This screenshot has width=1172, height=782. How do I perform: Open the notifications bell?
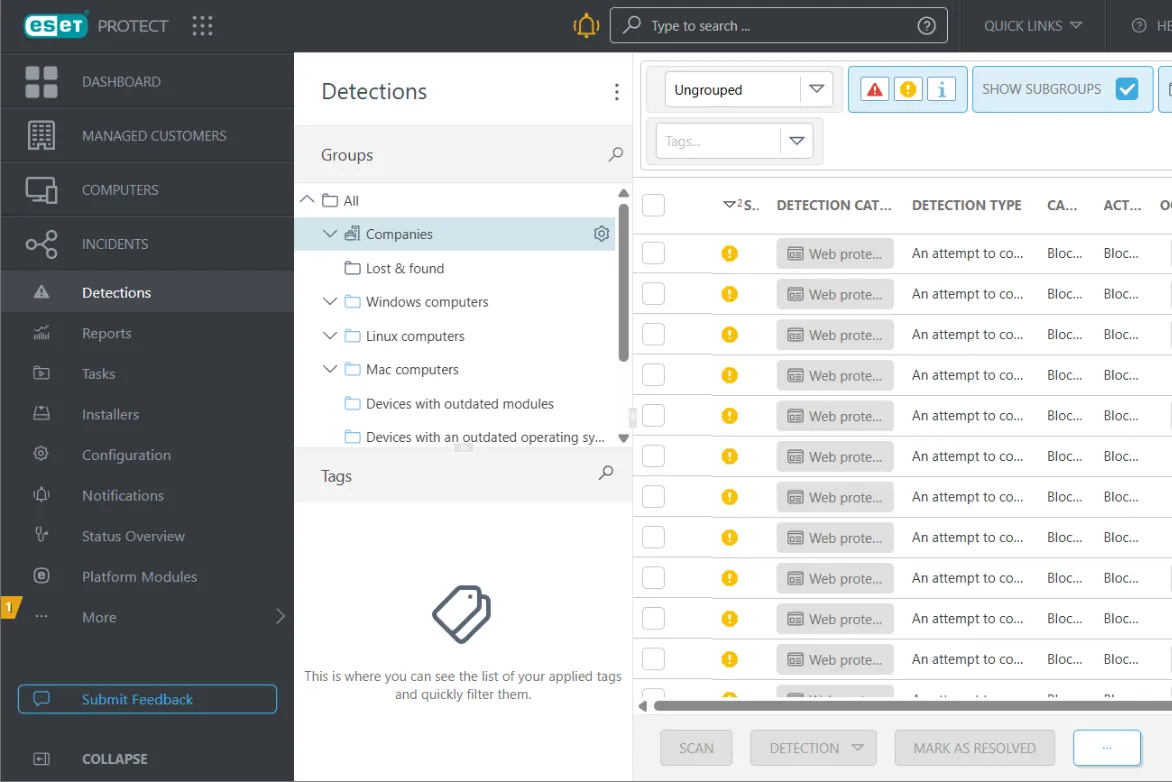tap(586, 25)
